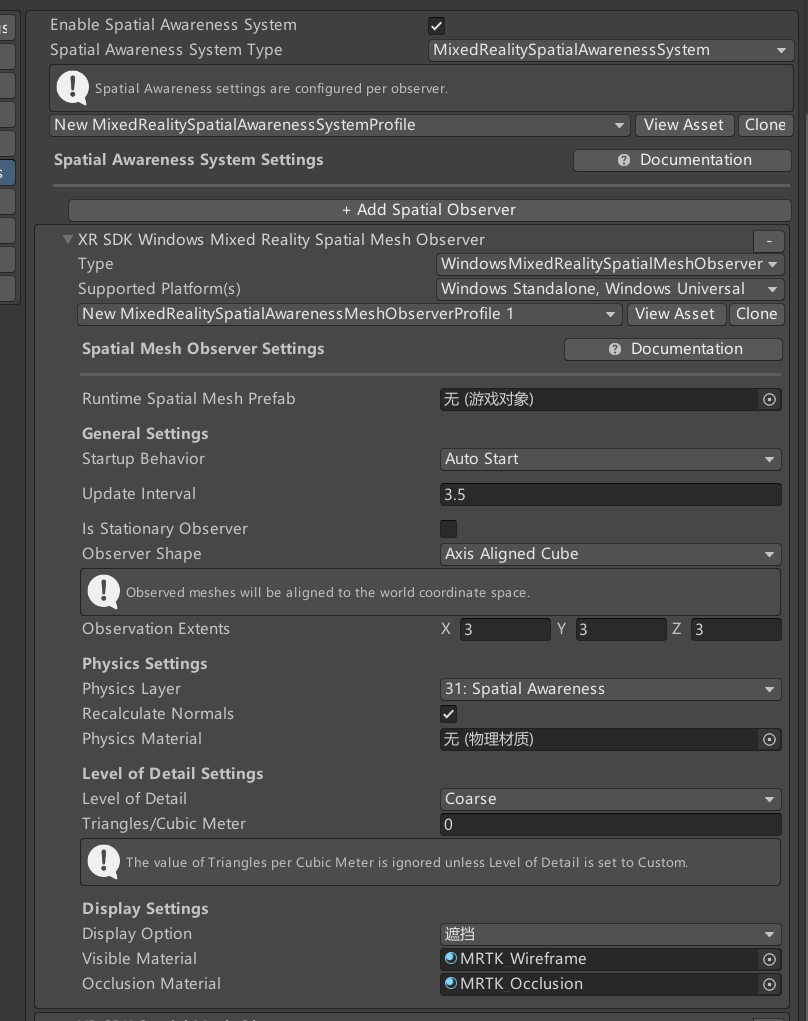Click View Asset for the system profile

[683, 125]
